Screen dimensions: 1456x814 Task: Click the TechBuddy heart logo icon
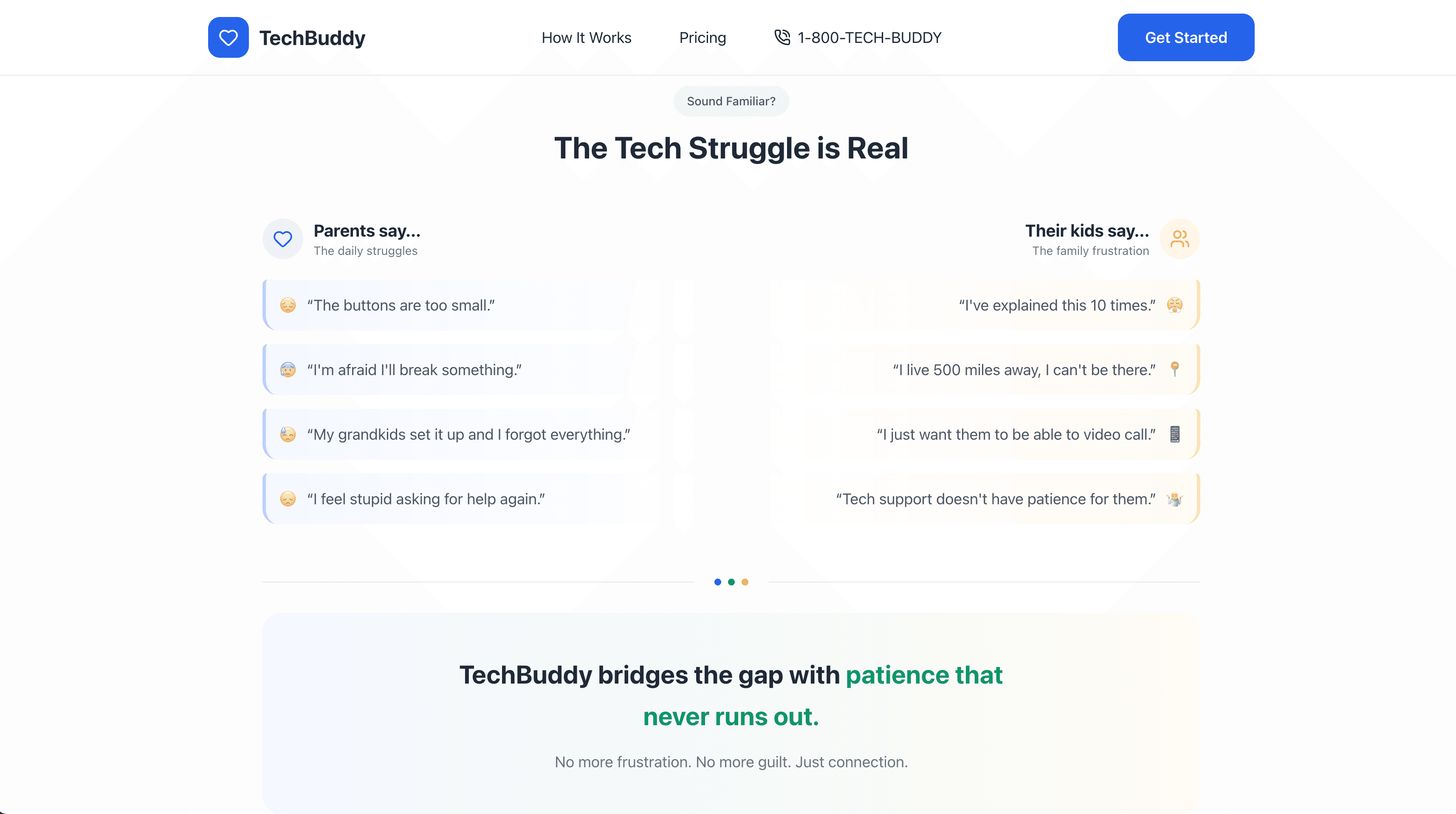(x=229, y=37)
